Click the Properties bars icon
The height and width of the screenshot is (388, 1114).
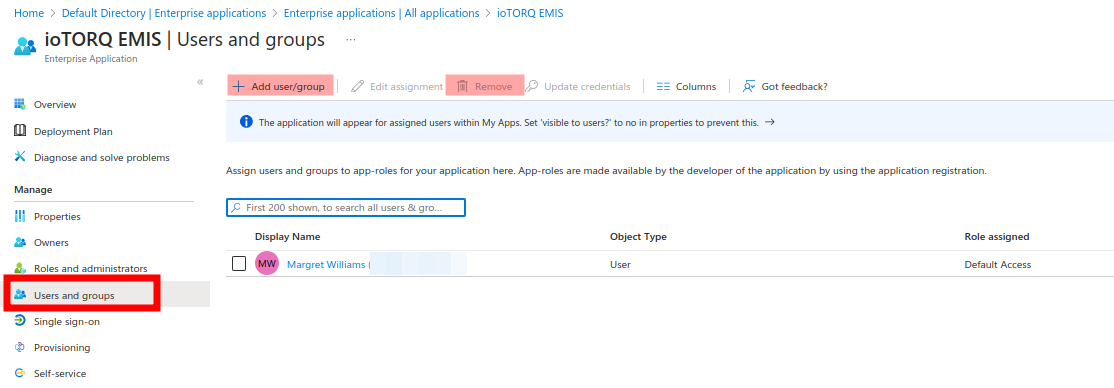(20, 216)
